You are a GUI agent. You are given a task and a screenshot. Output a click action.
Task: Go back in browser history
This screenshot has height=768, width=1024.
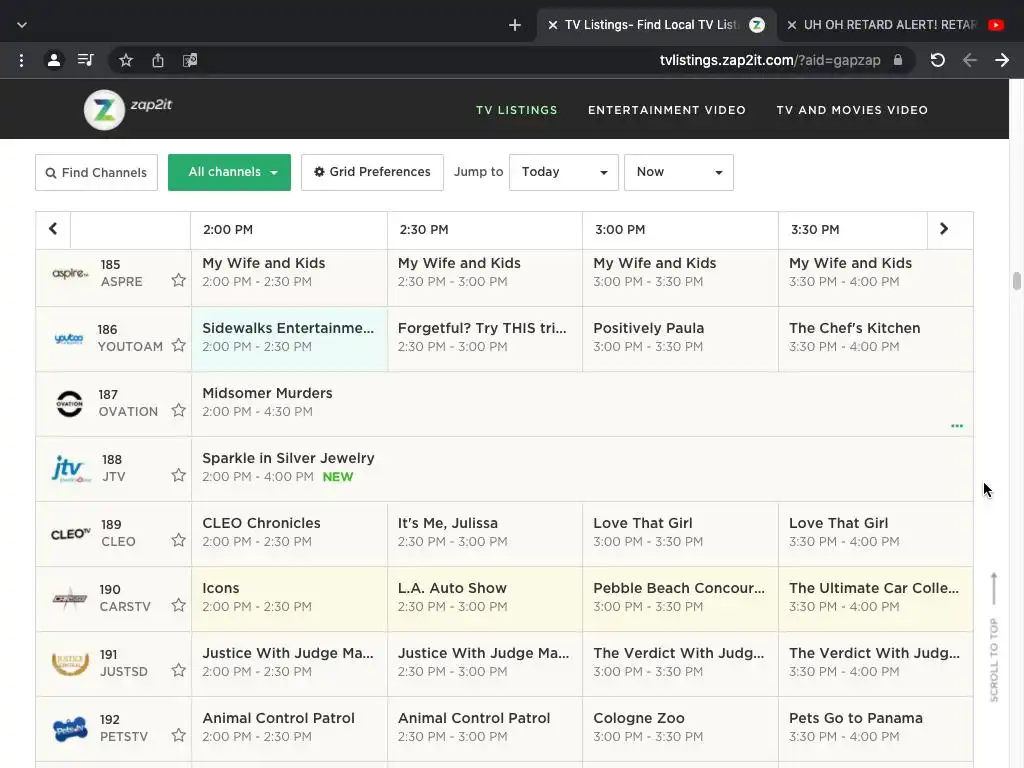pos(970,60)
